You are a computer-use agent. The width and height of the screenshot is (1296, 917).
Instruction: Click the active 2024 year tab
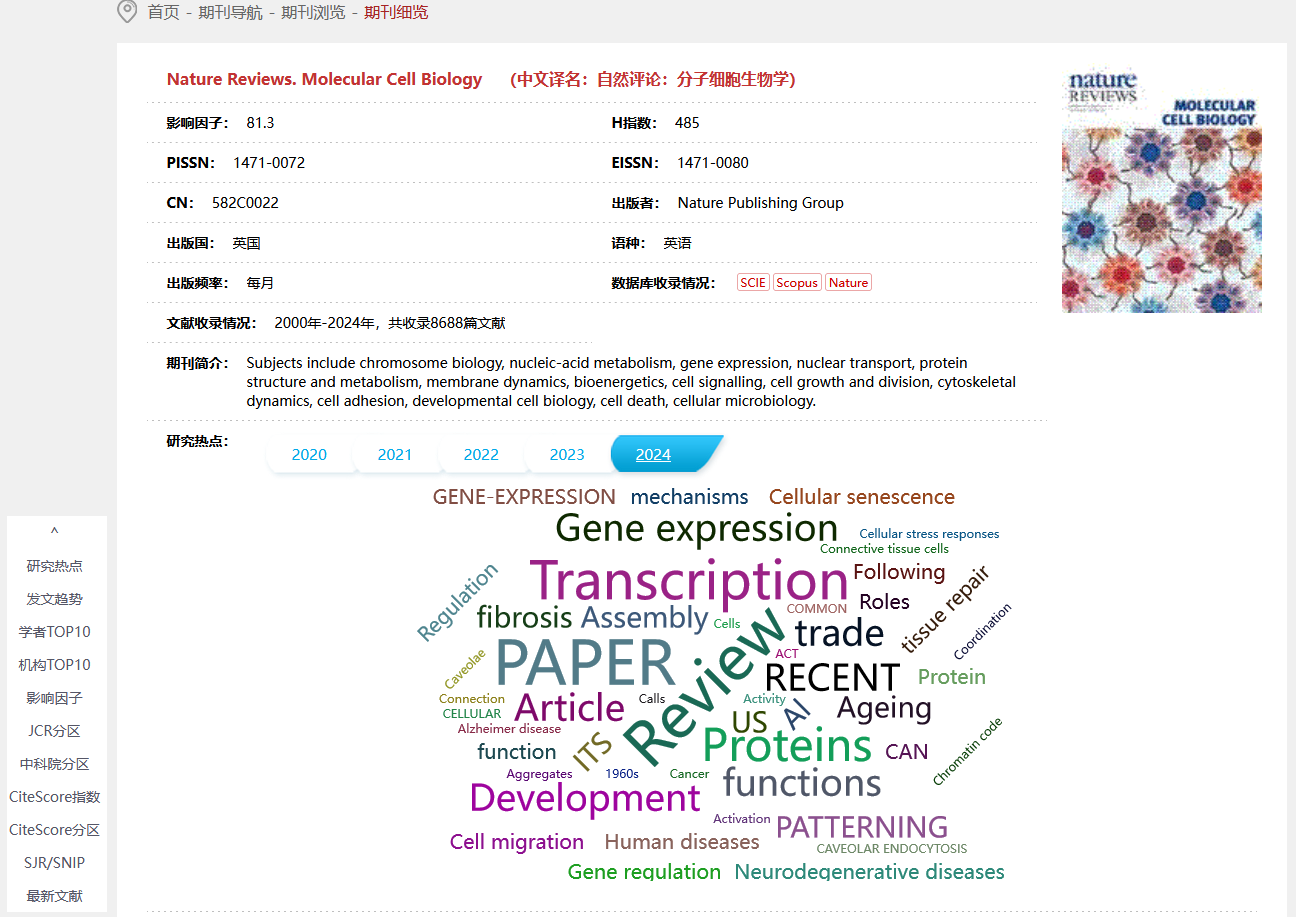654,454
